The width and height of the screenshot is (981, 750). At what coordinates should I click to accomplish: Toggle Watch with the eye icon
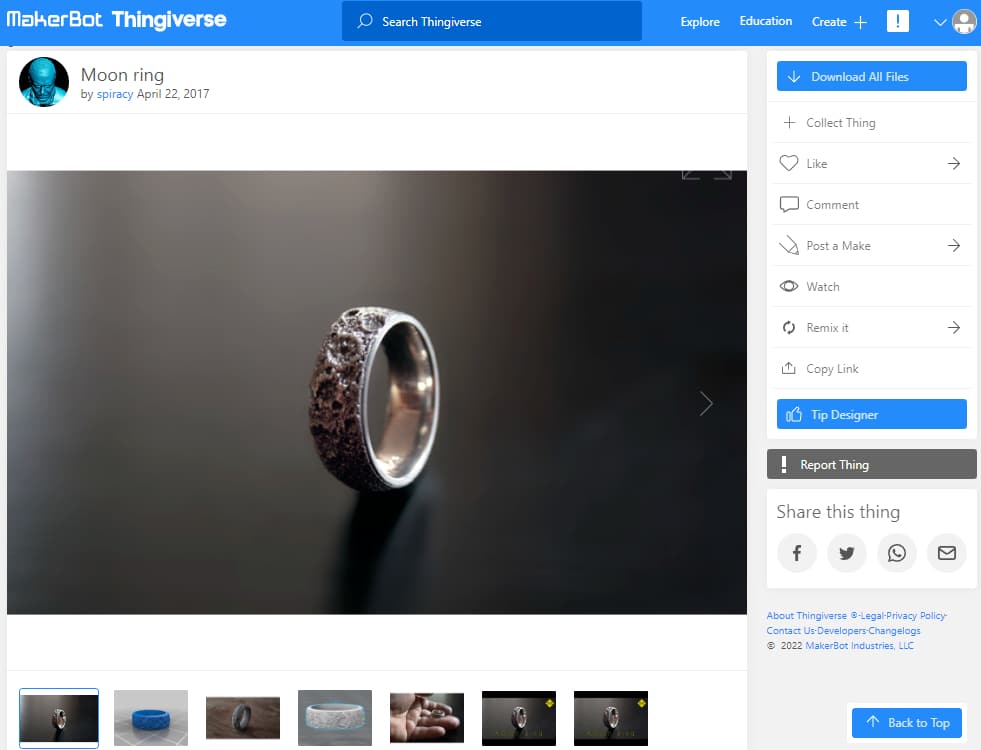pyautogui.click(x=789, y=286)
